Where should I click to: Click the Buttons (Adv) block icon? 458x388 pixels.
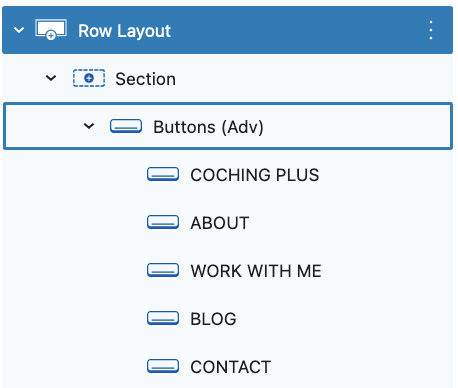(x=126, y=126)
